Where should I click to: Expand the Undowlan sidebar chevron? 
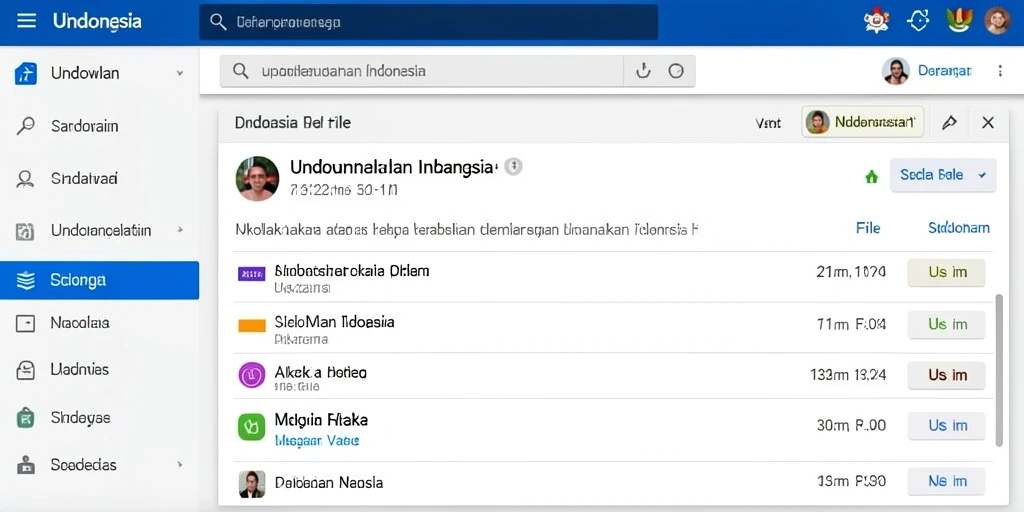180,73
